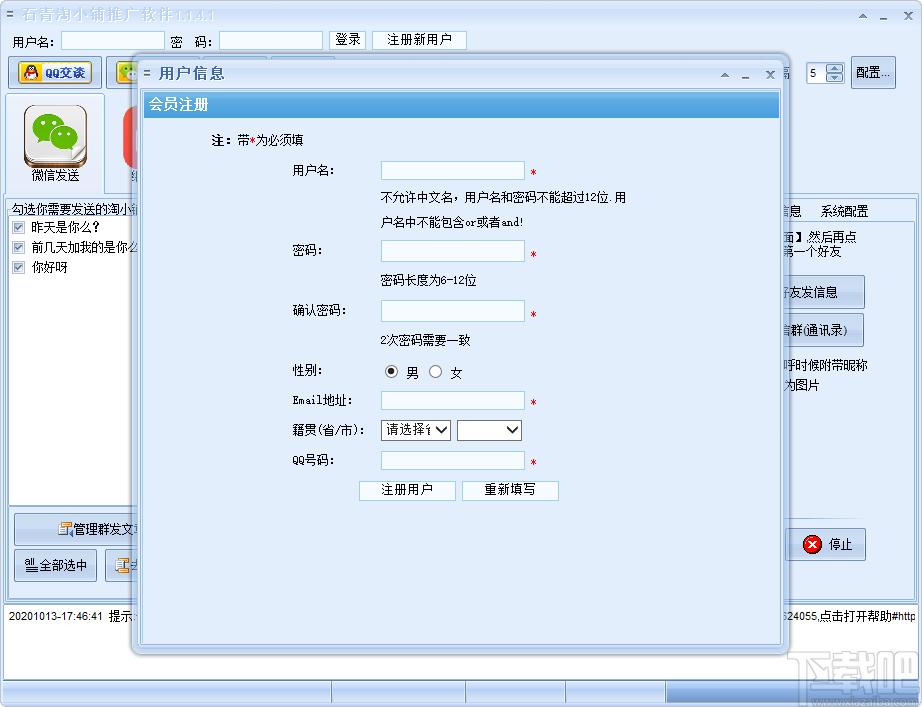This screenshot has width=922, height=707.
Task: Toggle the 昨天是你么? checkbox
Action: tap(19, 227)
